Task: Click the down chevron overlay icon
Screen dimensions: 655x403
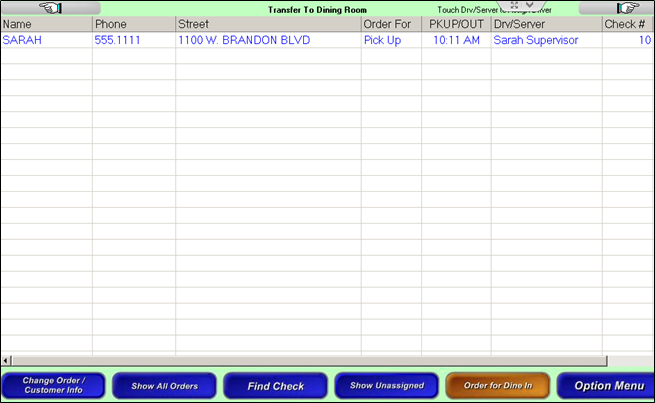Action: click(x=530, y=6)
